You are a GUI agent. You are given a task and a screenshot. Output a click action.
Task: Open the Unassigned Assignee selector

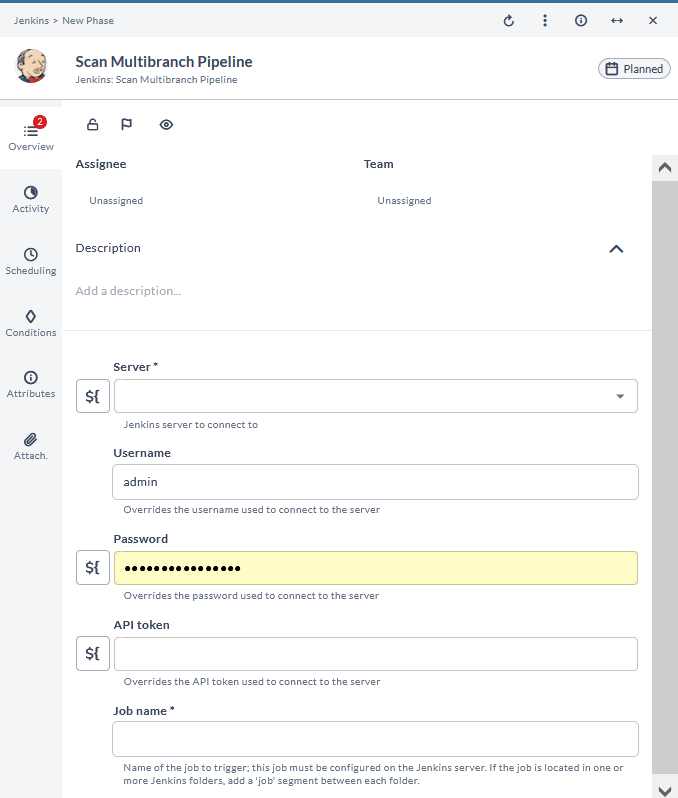pos(116,201)
